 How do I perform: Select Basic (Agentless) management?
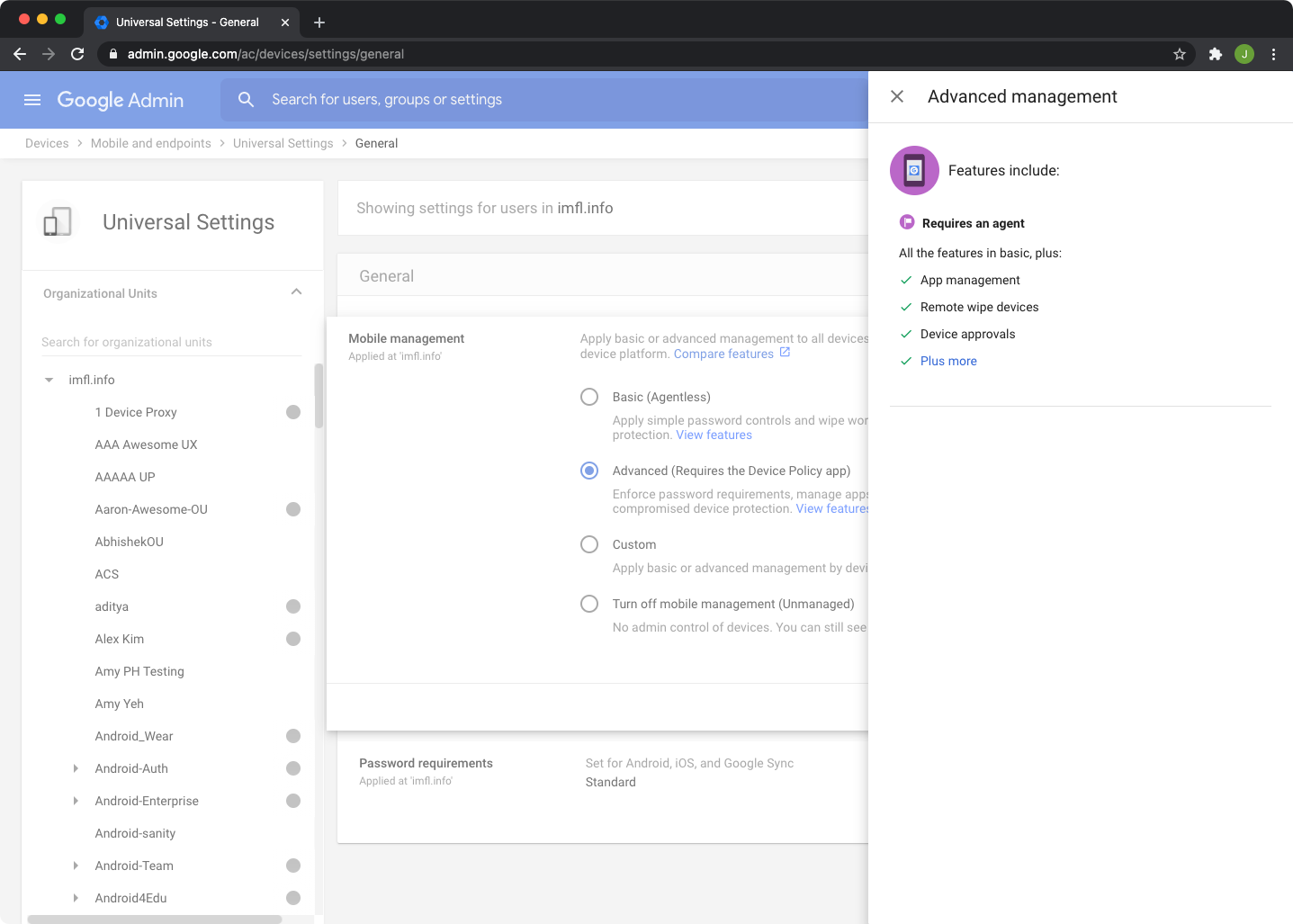tap(589, 397)
